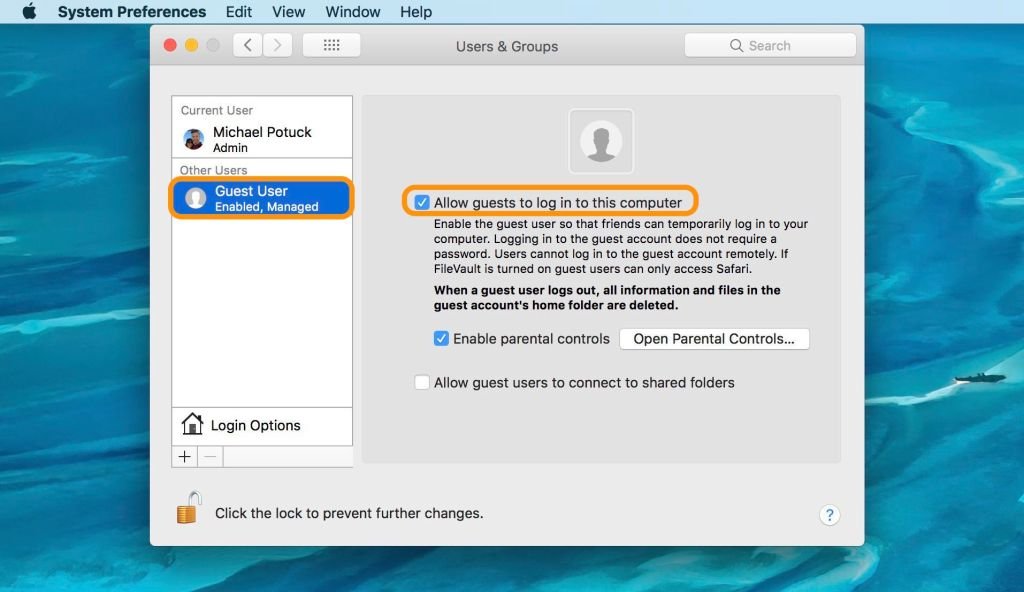
Task: Select Michael Potuck admin account
Action: pyautogui.click(x=262, y=138)
